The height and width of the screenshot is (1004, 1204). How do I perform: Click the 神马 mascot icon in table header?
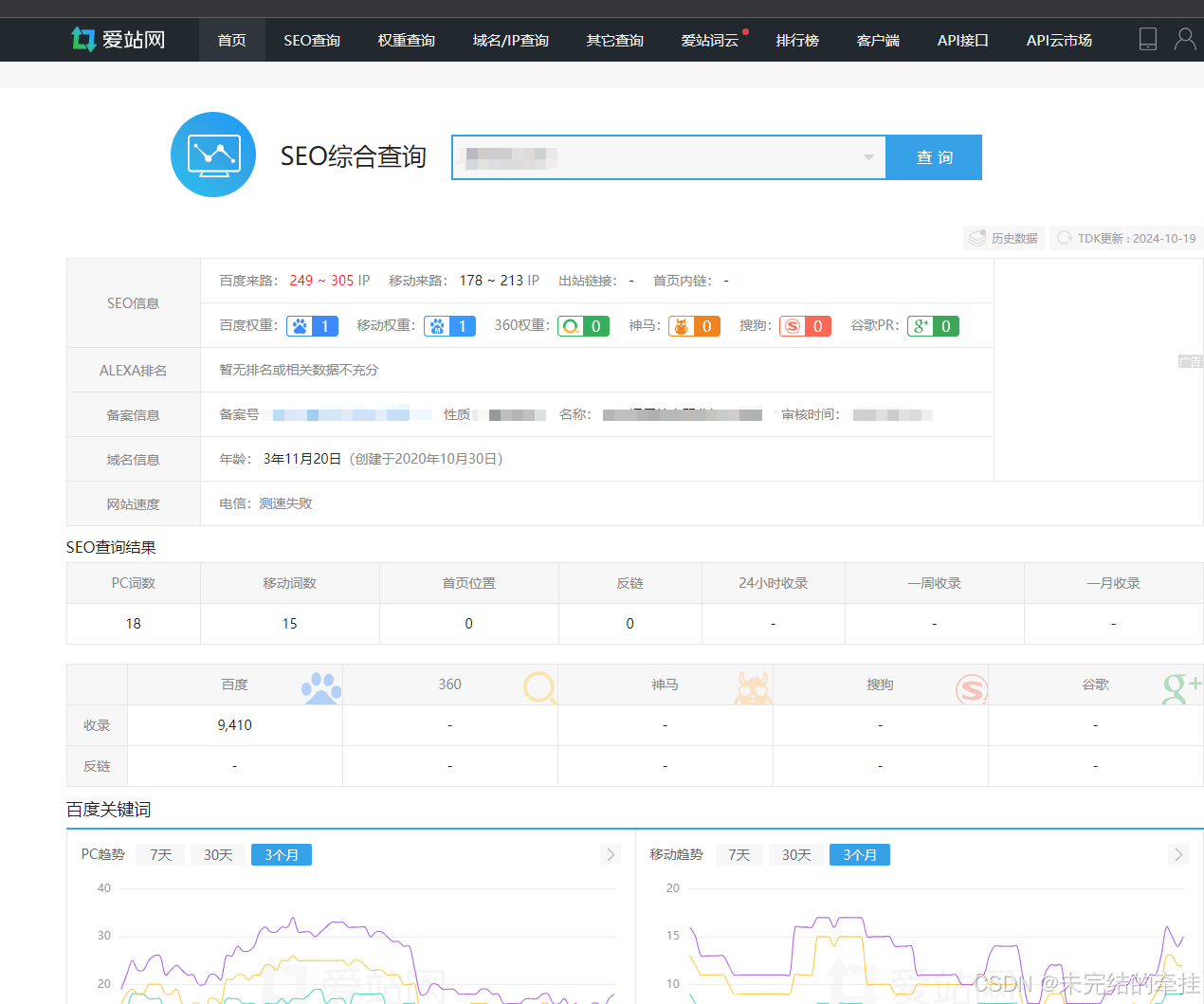(754, 687)
